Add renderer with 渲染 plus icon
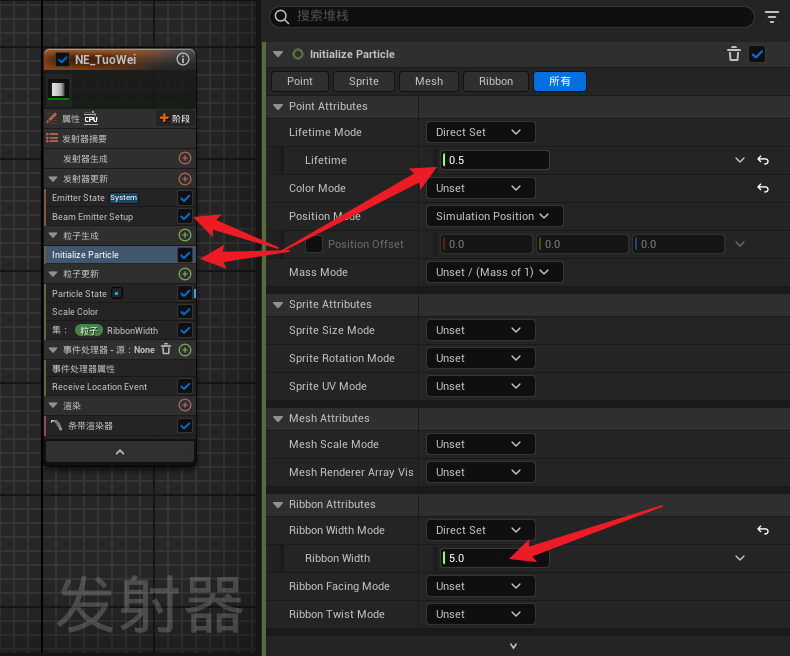 coord(185,405)
